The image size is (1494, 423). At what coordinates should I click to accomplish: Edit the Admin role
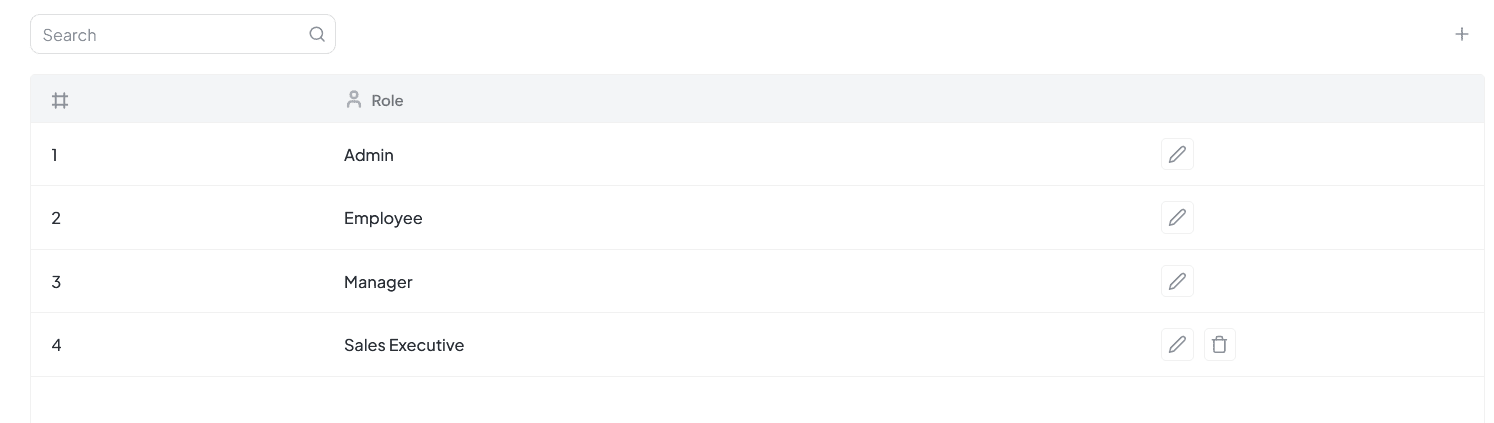[1177, 155]
